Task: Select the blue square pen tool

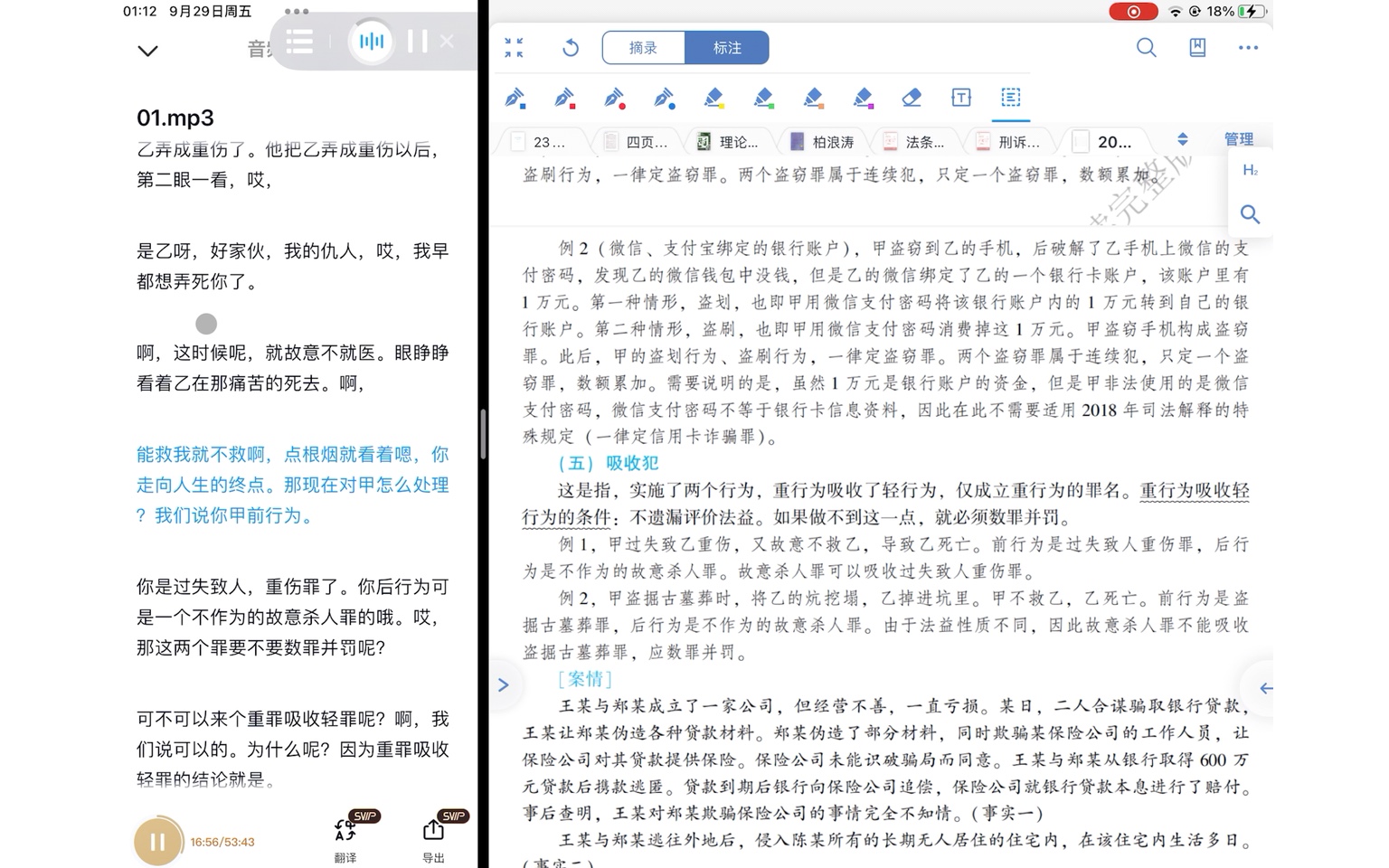Action: (x=515, y=98)
